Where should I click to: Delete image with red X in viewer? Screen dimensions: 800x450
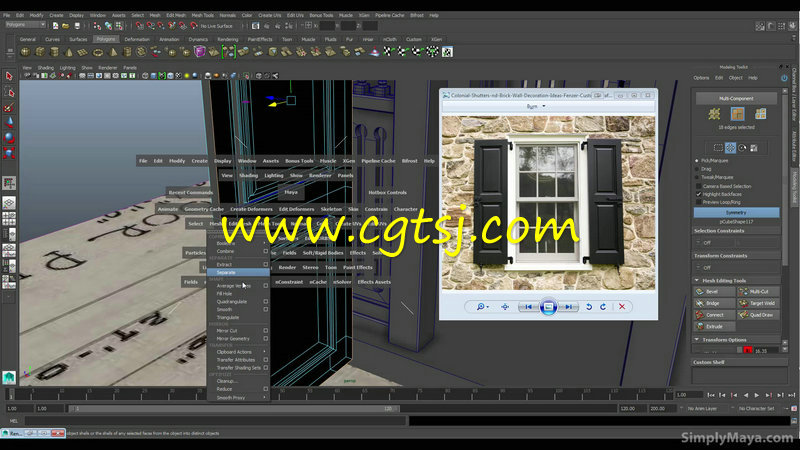[x=622, y=307]
